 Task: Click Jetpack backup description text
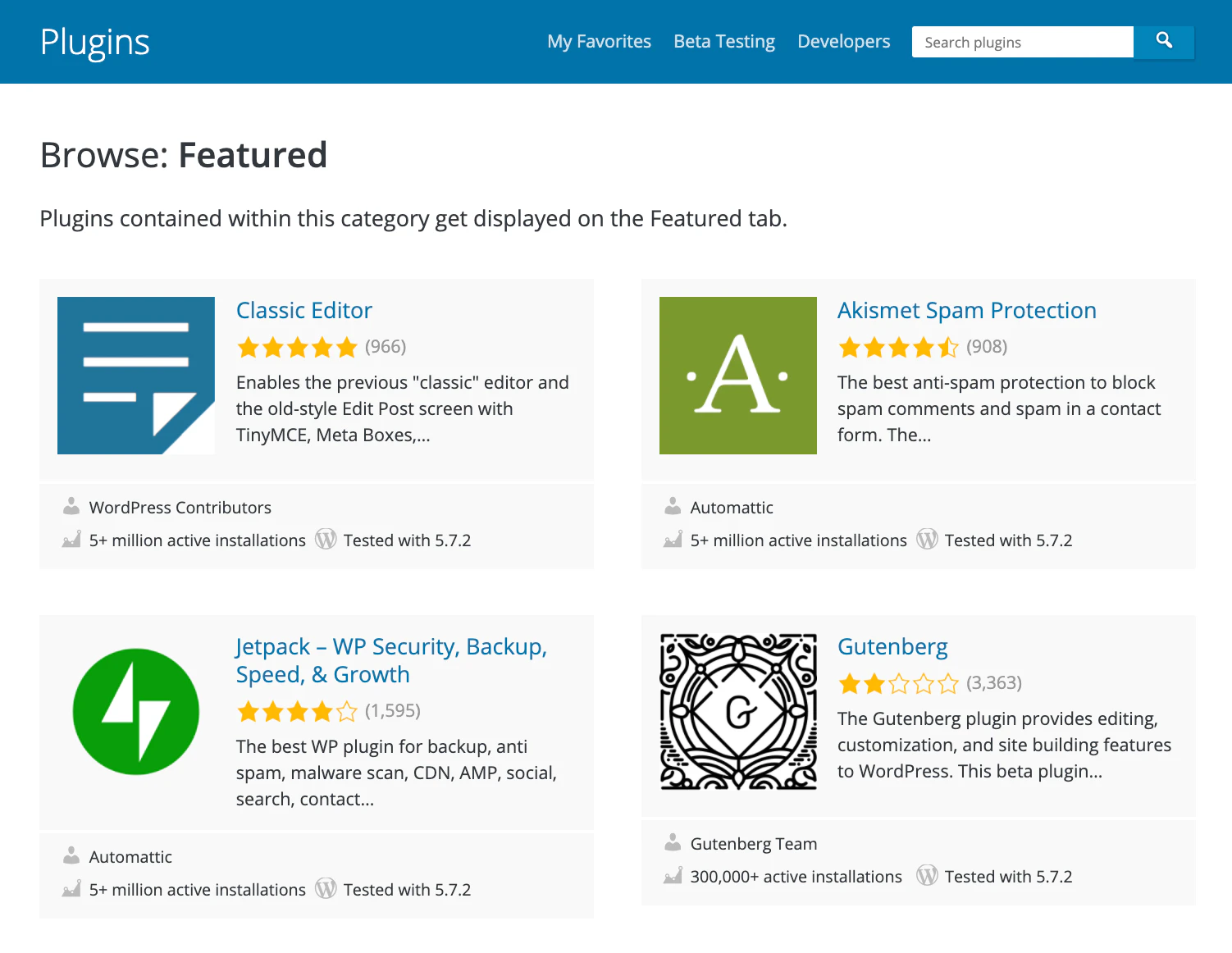397,773
